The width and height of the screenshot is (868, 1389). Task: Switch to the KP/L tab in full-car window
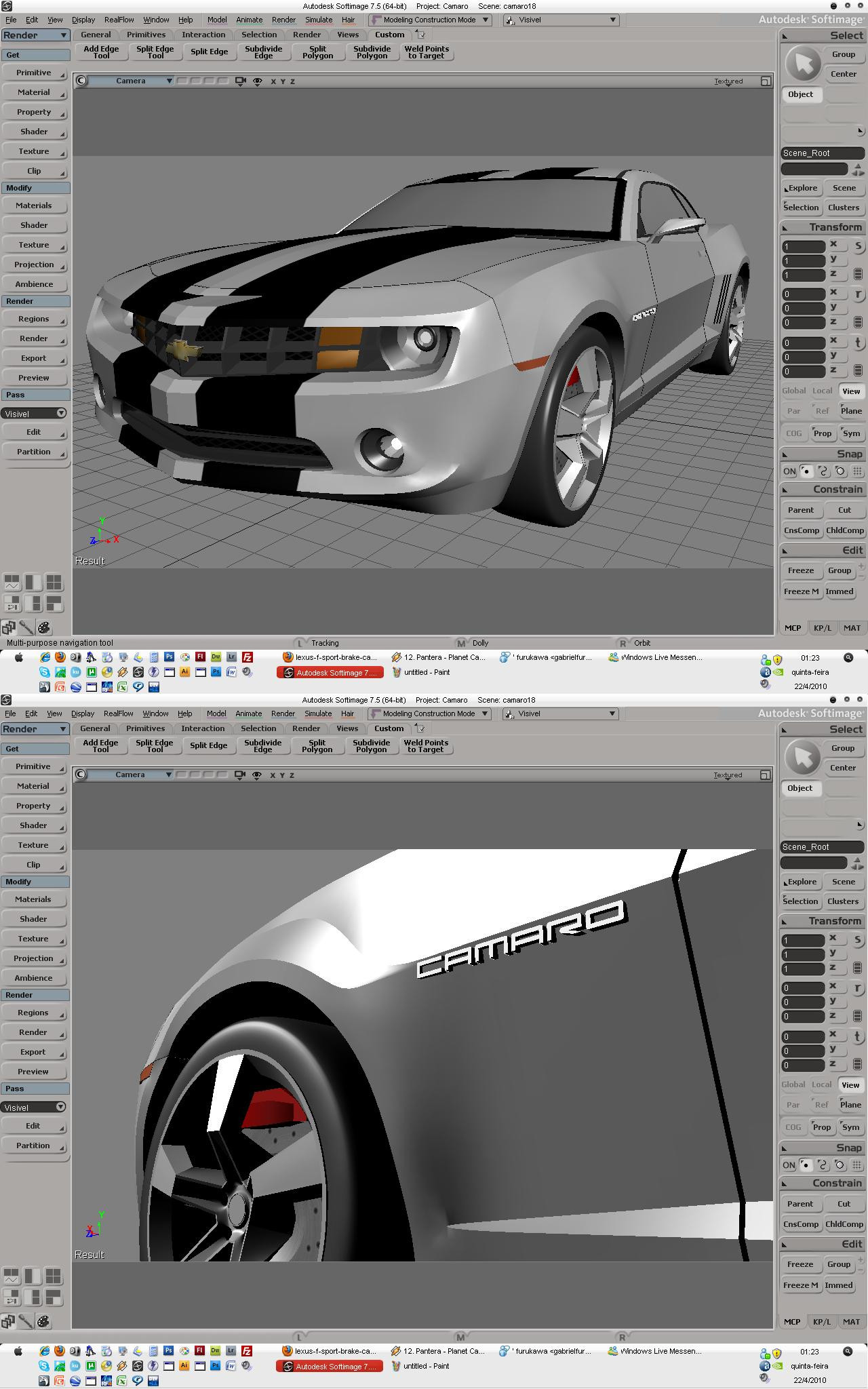pos(822,628)
